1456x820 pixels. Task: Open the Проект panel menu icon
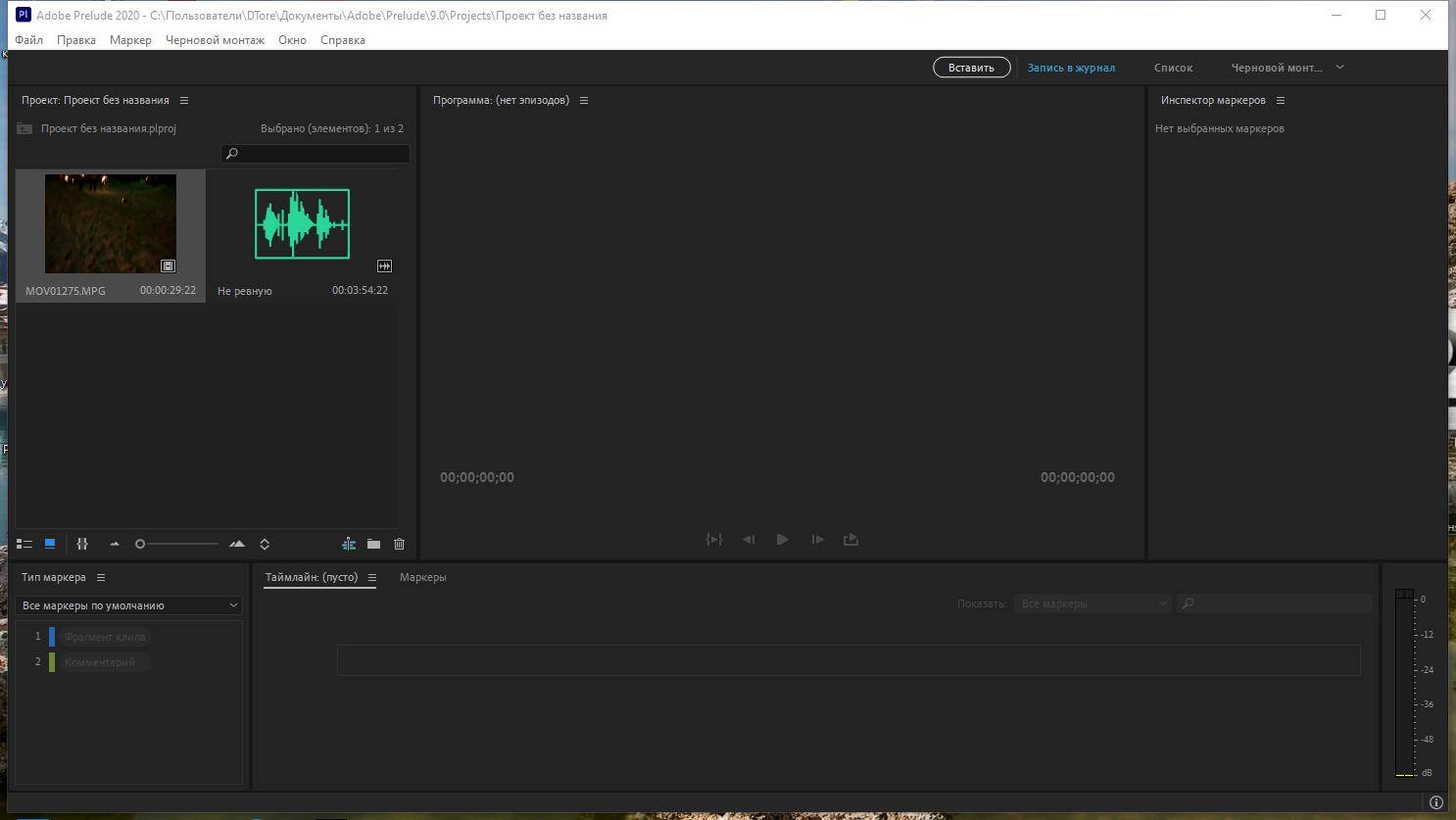pos(183,100)
